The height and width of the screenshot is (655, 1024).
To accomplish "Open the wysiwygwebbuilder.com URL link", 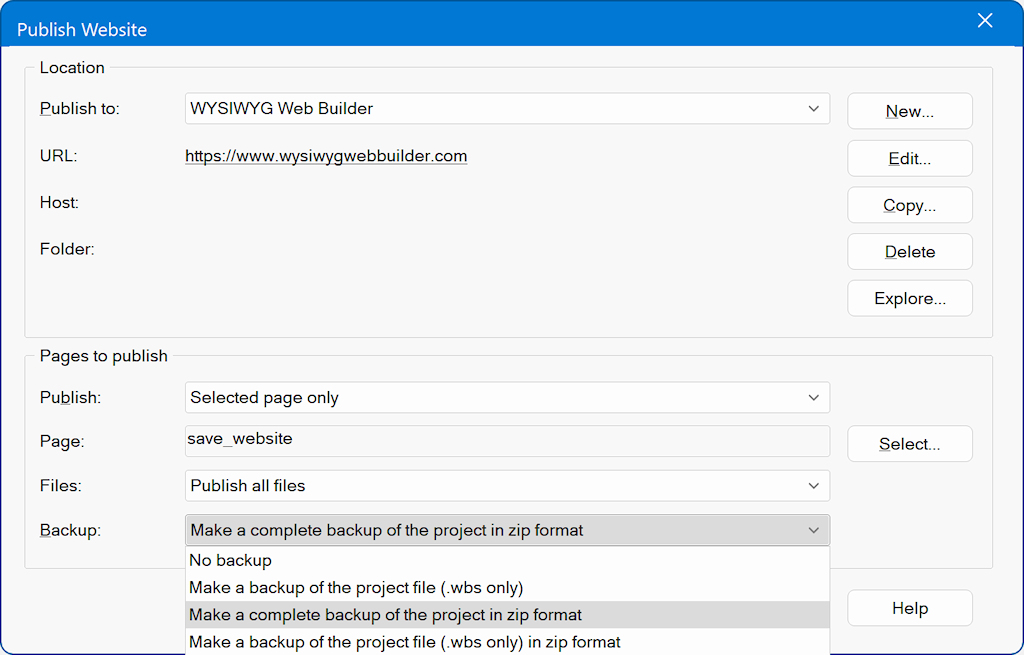I will (x=326, y=156).
